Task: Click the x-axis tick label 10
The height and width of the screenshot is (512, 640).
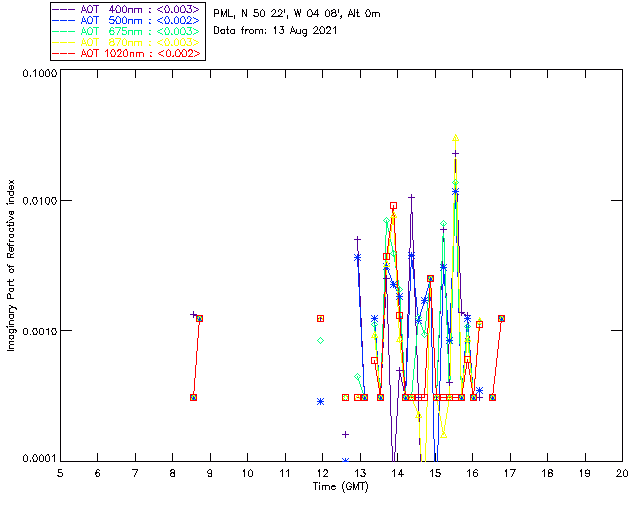Action: [x=247, y=473]
